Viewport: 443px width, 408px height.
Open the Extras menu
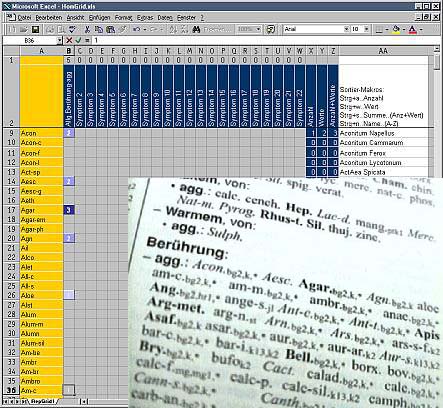point(145,17)
